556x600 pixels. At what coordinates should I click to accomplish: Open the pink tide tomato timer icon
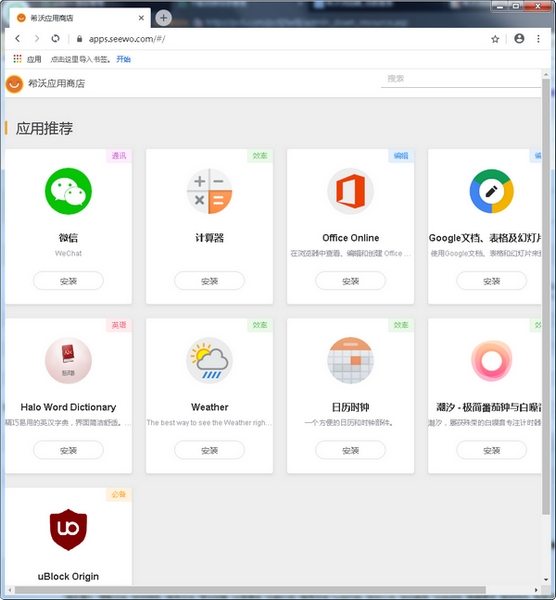click(x=491, y=360)
